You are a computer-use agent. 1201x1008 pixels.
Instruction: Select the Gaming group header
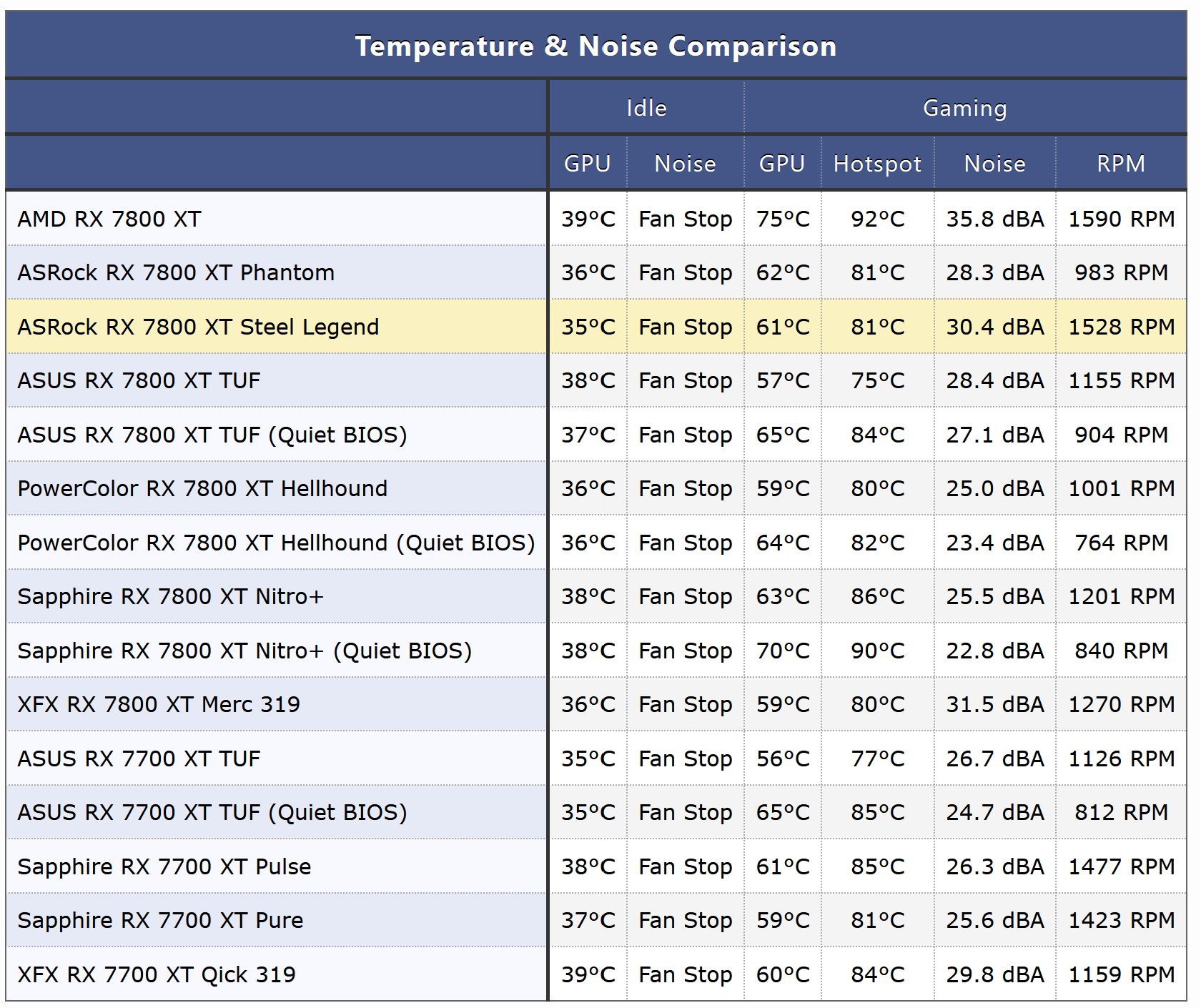point(964,108)
